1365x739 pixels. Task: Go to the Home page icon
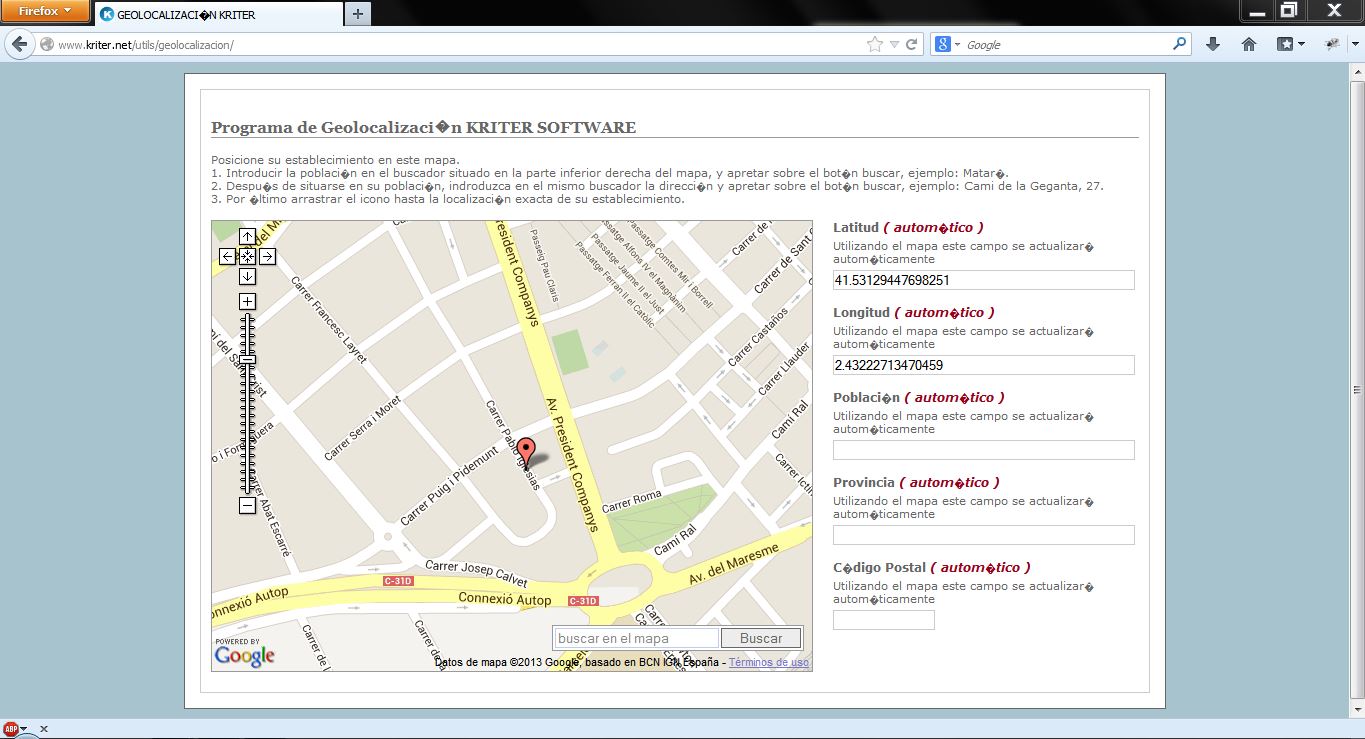[1248, 44]
